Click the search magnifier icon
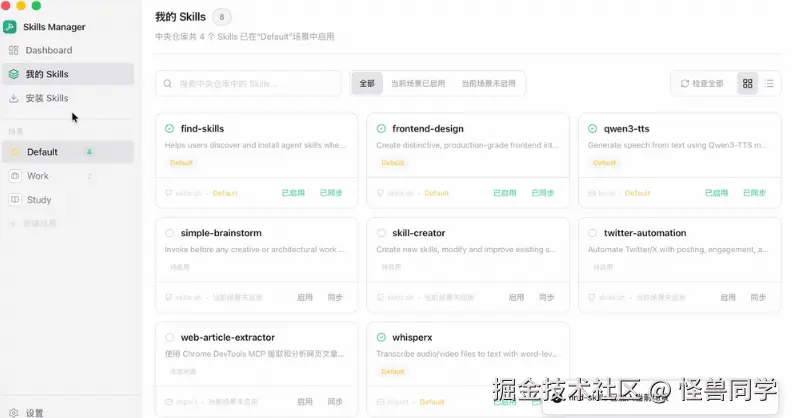This screenshot has width=792, height=418. pyautogui.click(x=168, y=83)
